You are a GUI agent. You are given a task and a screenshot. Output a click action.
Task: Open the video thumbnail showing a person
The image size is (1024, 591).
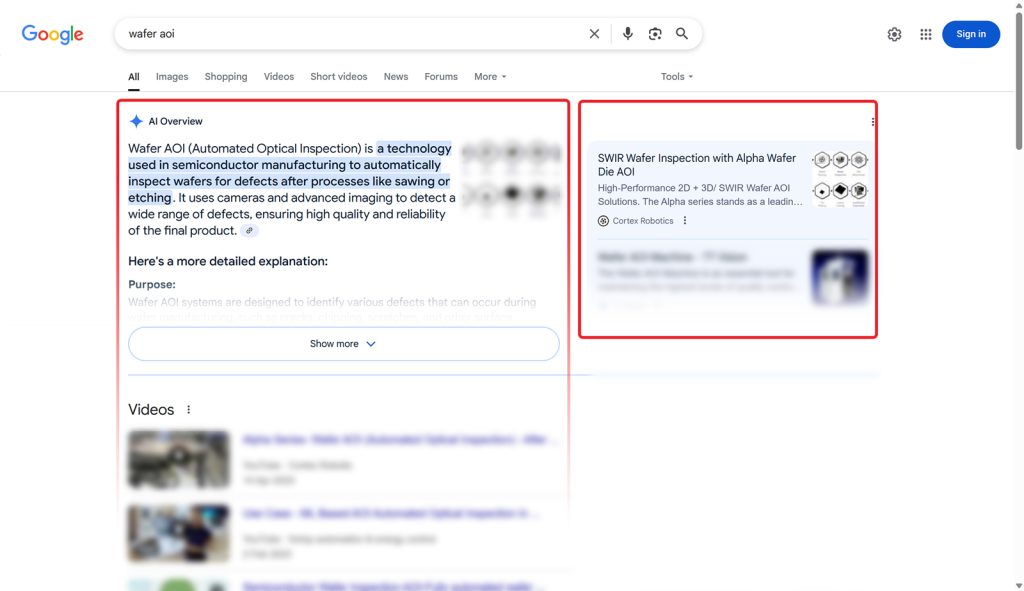pos(179,533)
